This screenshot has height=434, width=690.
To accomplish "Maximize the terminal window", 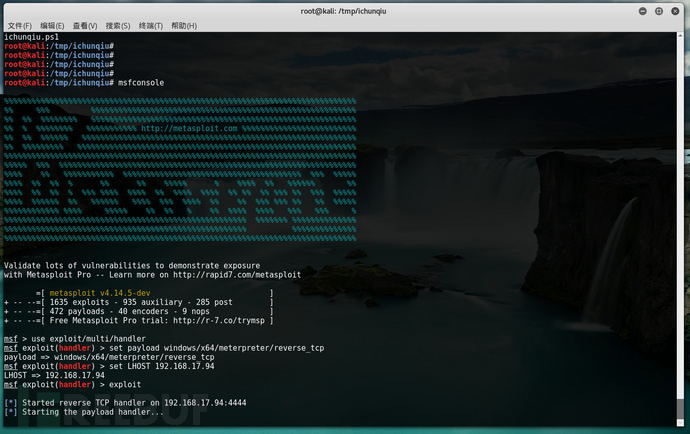I will coord(659,11).
